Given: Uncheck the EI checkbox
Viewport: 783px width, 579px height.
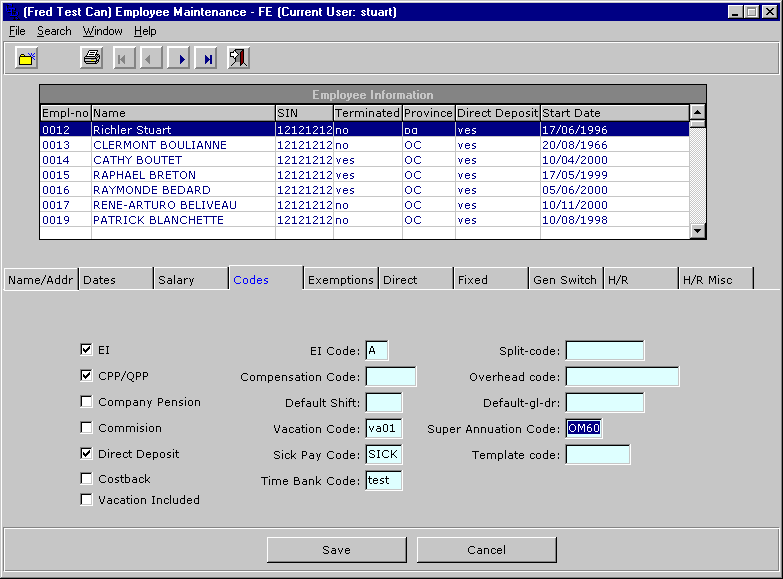Looking at the screenshot, I should tap(87, 350).
